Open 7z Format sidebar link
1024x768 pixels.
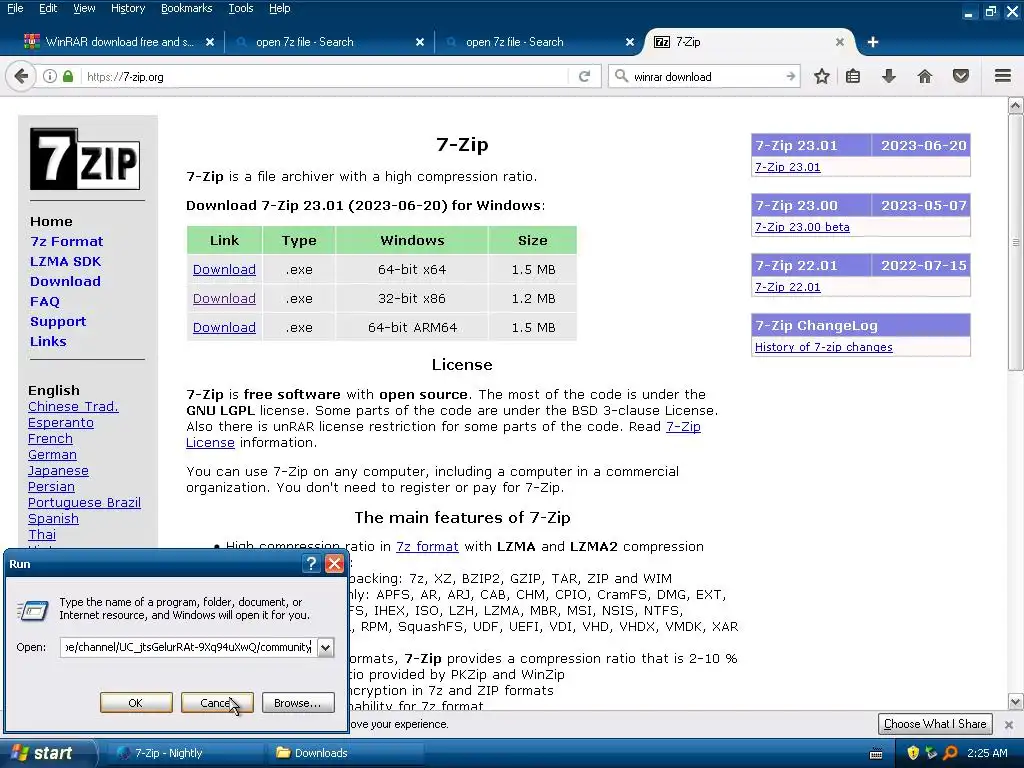coord(67,242)
